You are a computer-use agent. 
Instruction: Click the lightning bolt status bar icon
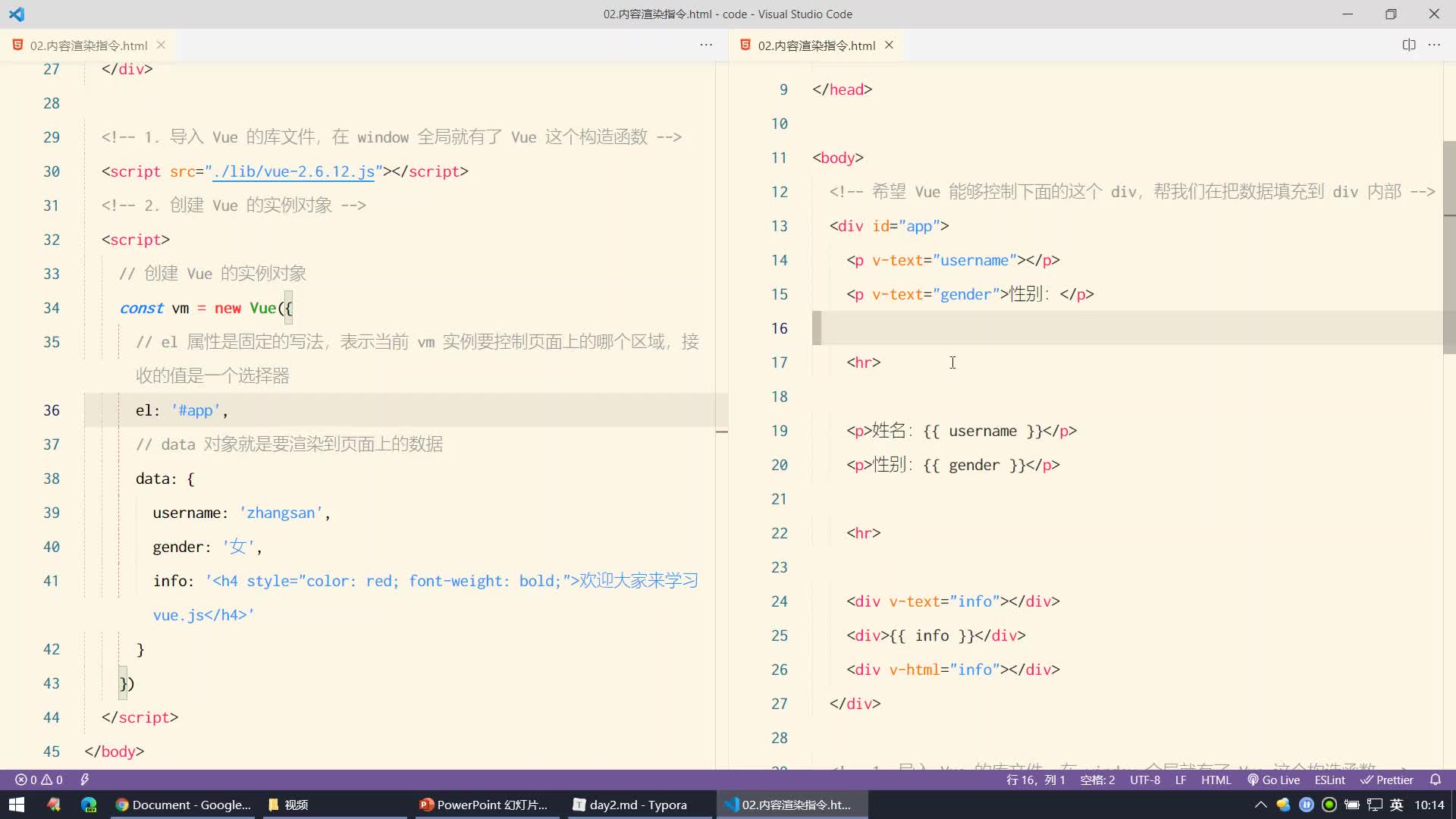click(x=84, y=780)
